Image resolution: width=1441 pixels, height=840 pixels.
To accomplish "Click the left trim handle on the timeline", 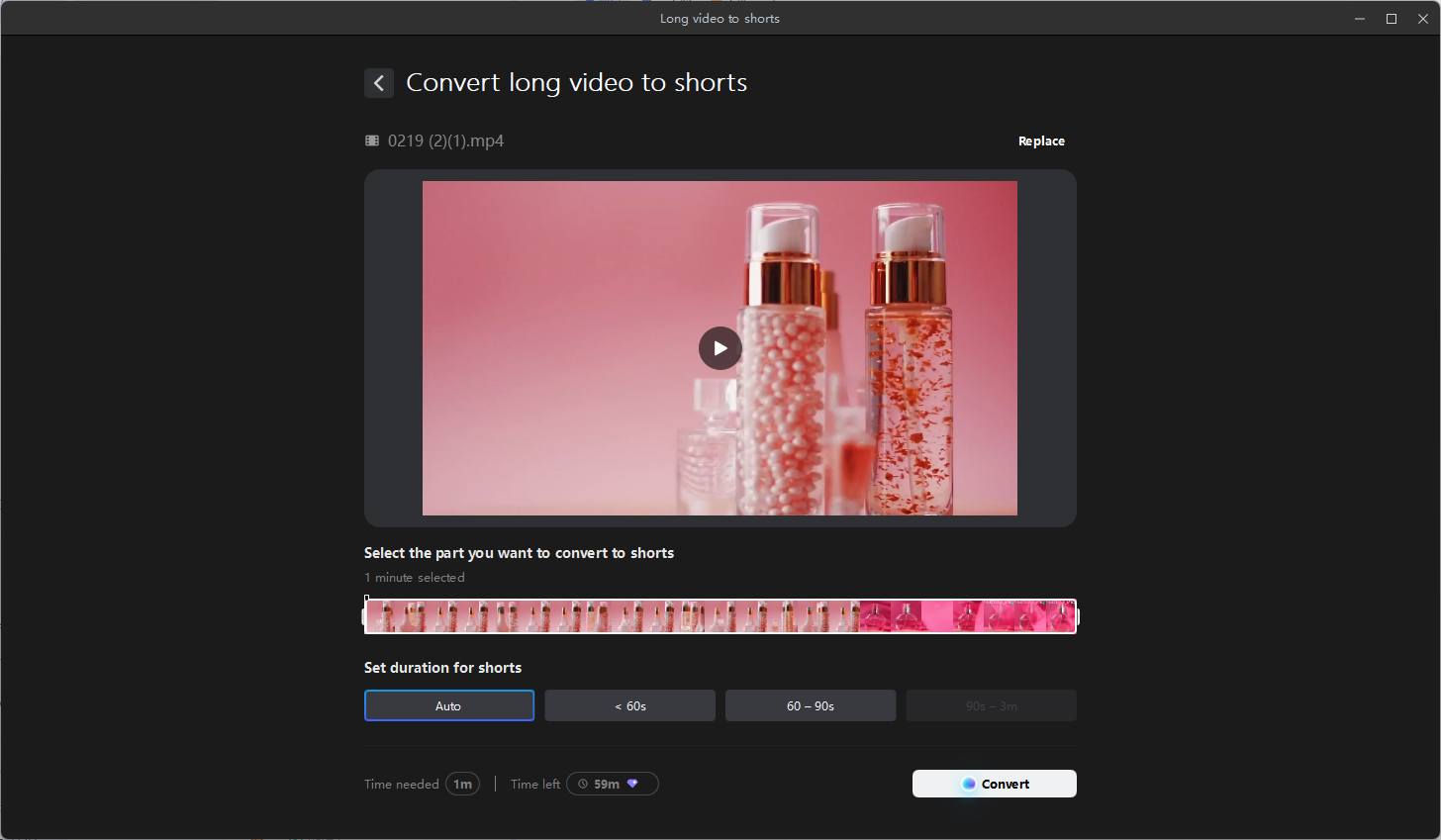I will (x=367, y=615).
